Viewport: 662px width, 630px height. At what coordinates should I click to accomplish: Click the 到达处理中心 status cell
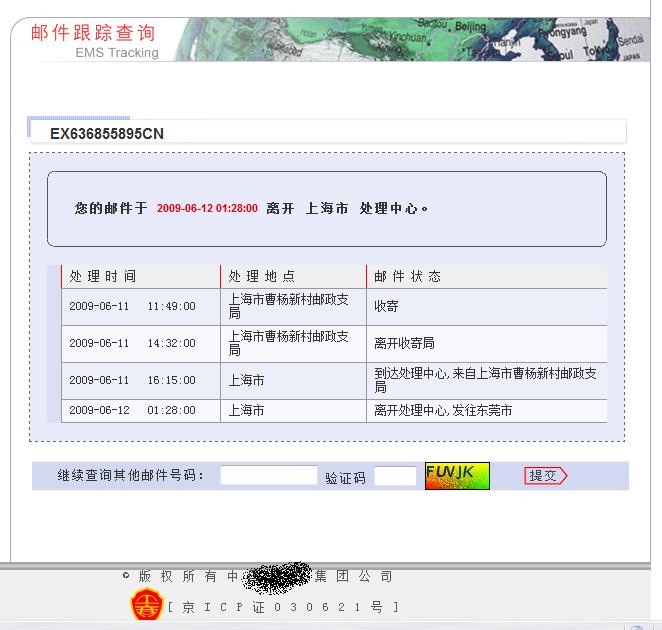tap(487, 380)
